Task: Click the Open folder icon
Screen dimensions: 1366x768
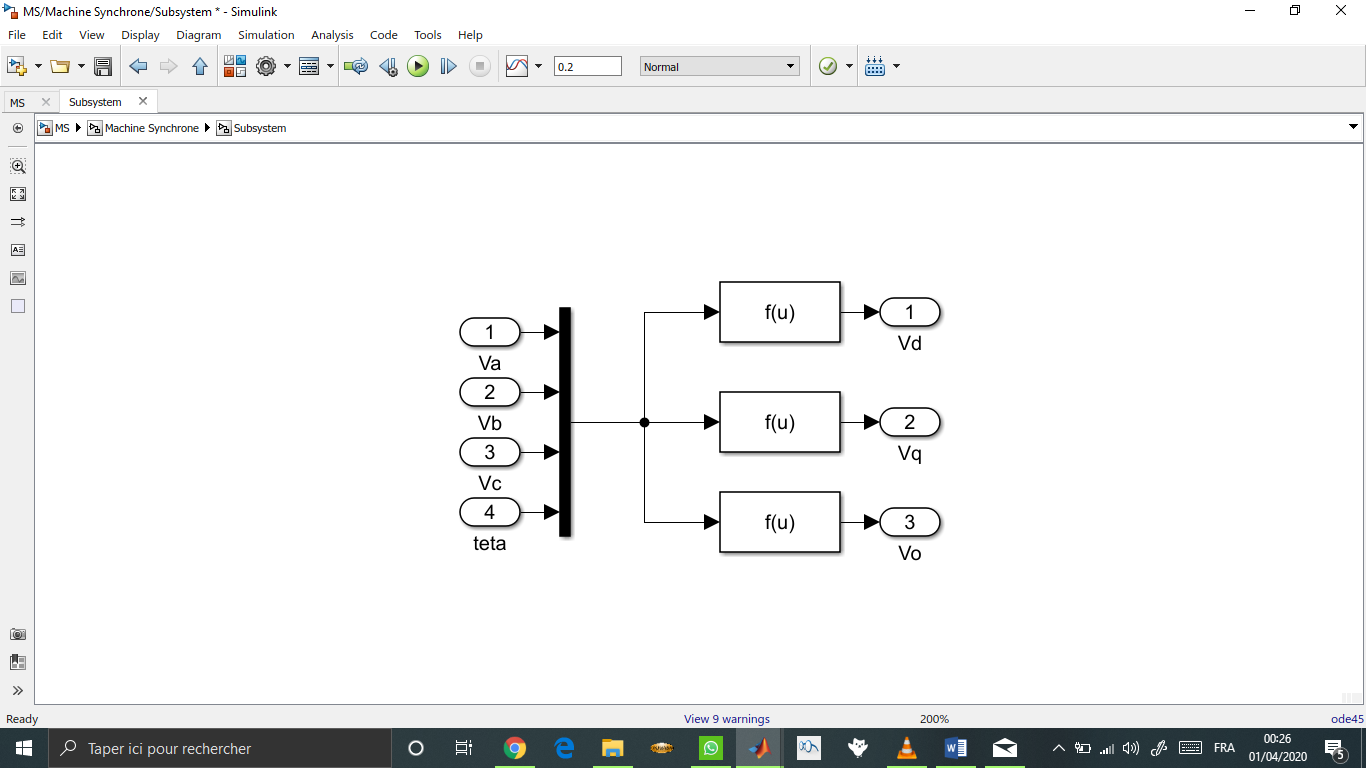Action: tap(60, 66)
